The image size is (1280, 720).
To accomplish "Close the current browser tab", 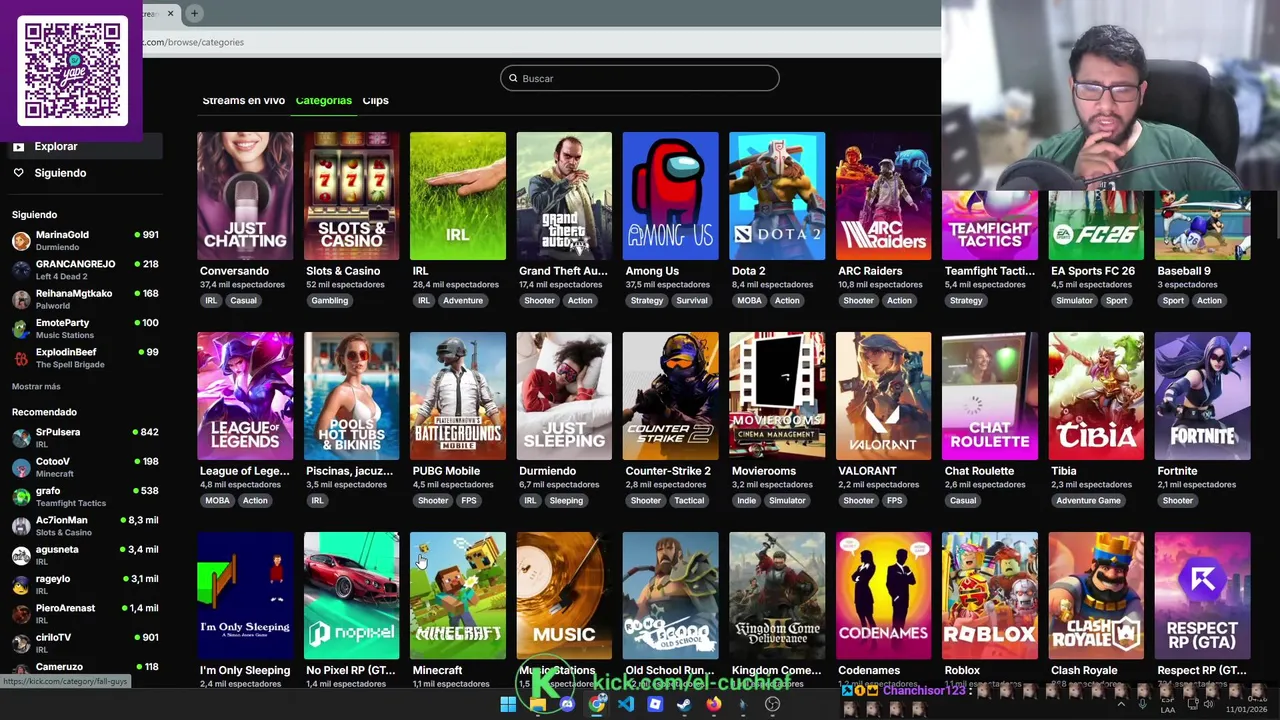I will pyautogui.click(x=170, y=13).
